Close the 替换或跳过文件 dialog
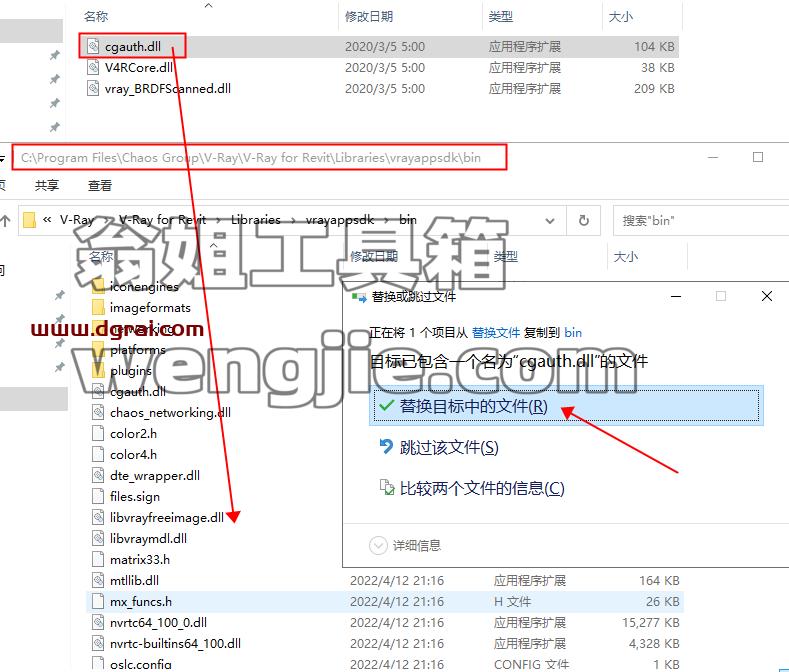The width and height of the screenshot is (789, 672). (x=767, y=296)
